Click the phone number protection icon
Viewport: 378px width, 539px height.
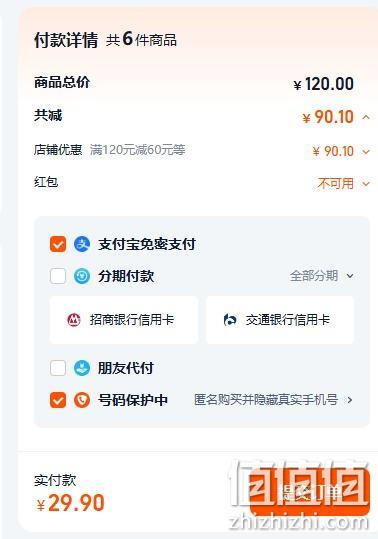click(x=82, y=400)
